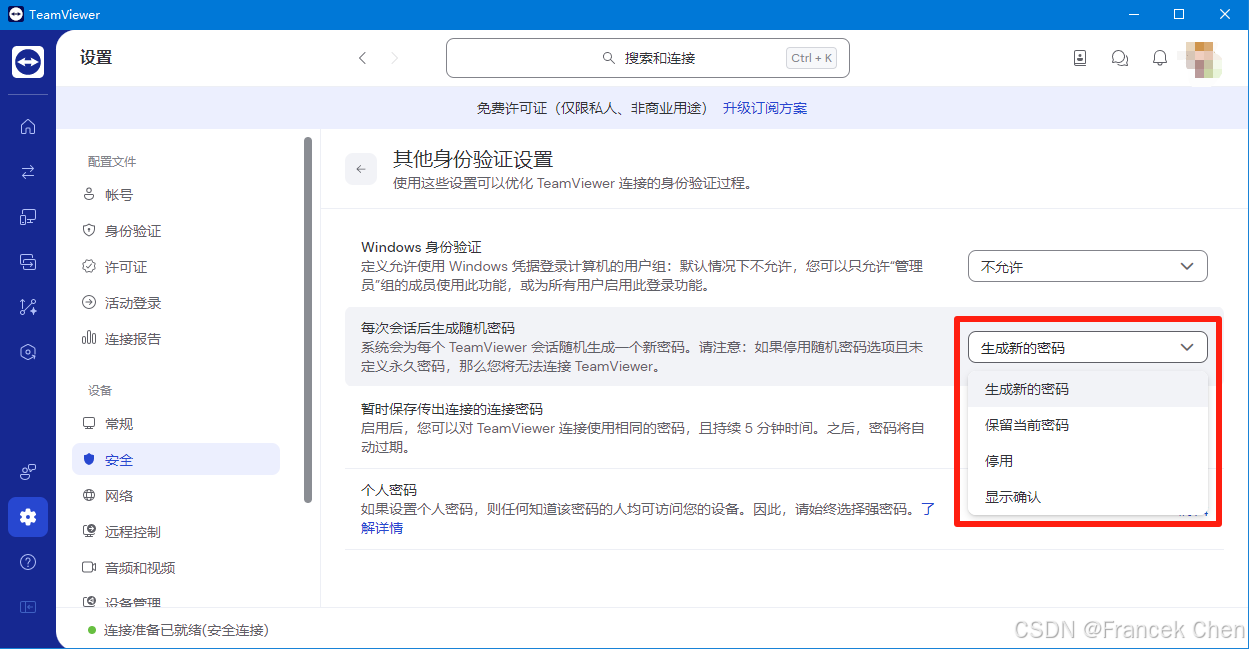Image resolution: width=1249 pixels, height=649 pixels.
Task: Click the 每次会话后生成随机密码 heading
Action: pos(438,328)
